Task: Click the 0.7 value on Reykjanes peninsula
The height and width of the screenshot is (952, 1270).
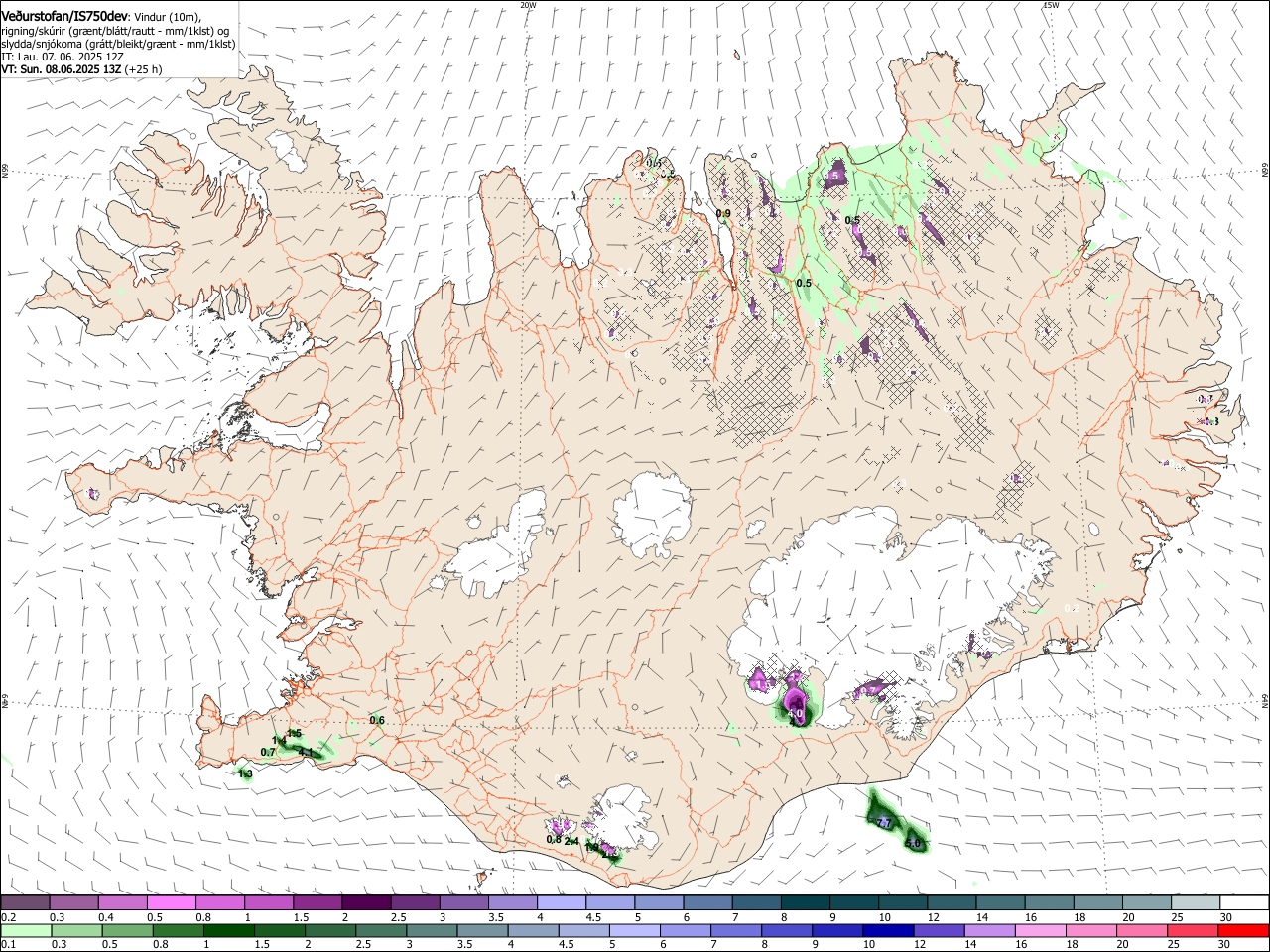Action: [x=268, y=752]
